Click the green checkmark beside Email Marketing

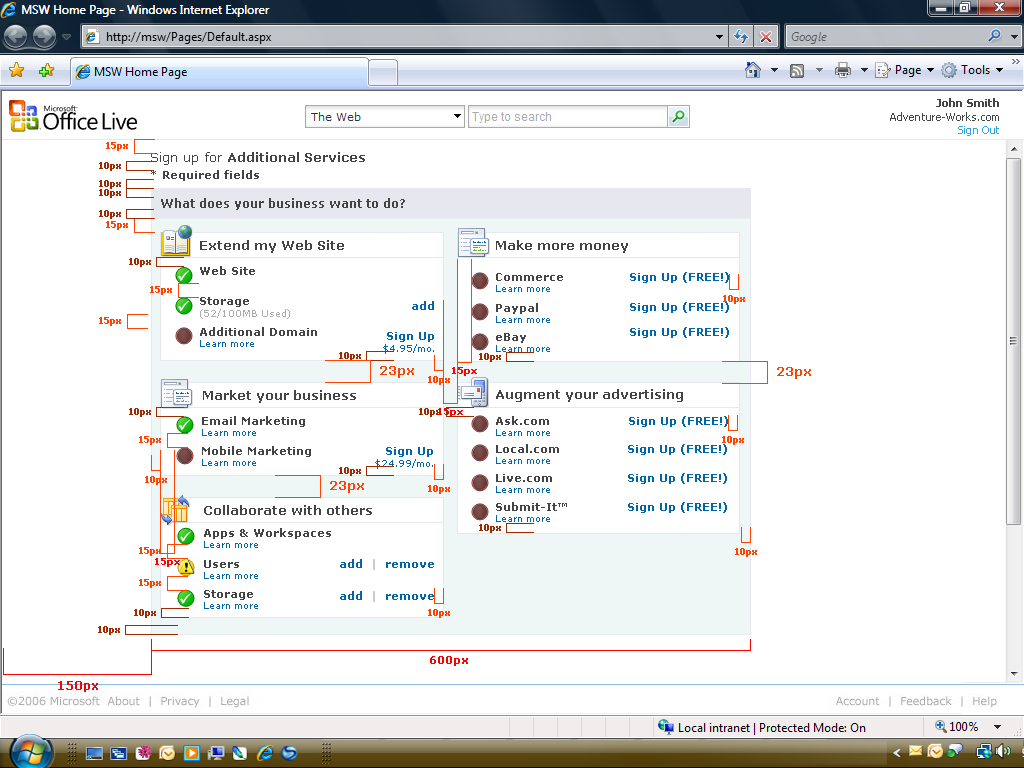click(x=185, y=425)
